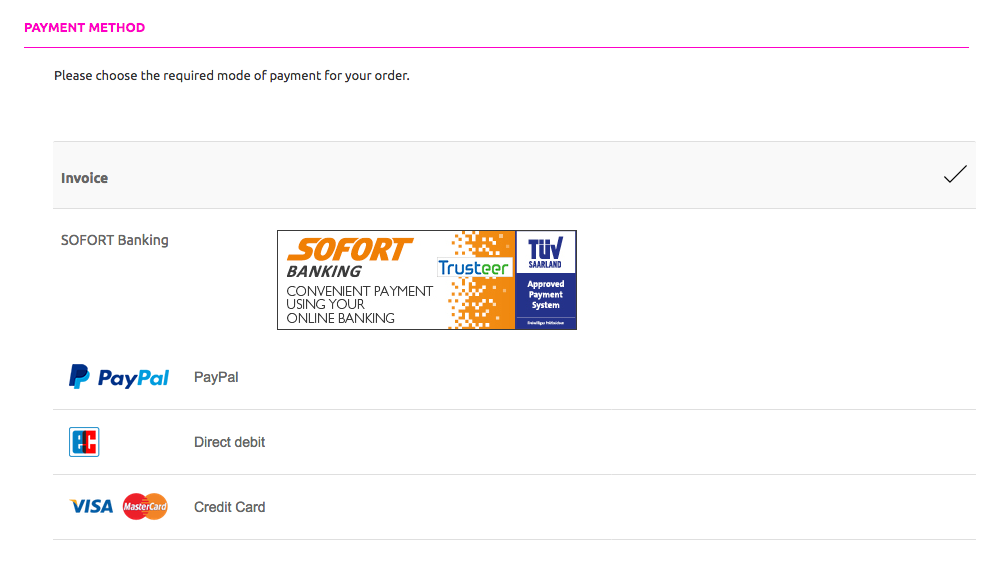Click 'Convenient payment using your online banking' text
The height and width of the screenshot is (564, 996).
(359, 305)
